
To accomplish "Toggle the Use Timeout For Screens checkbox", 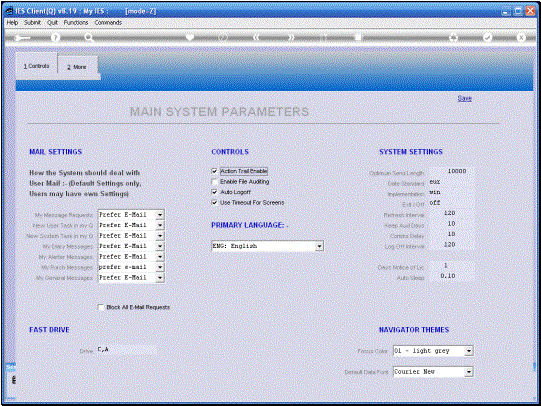I will point(215,202).
